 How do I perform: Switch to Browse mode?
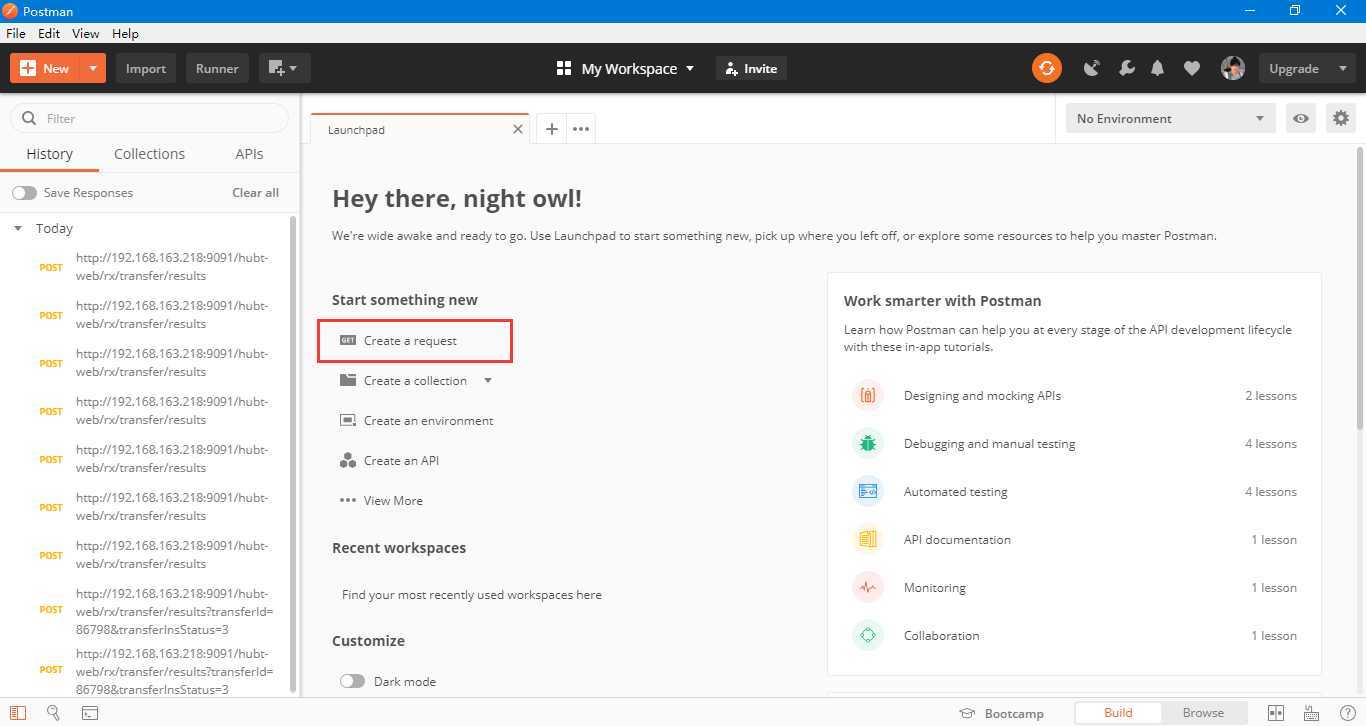point(1203,713)
